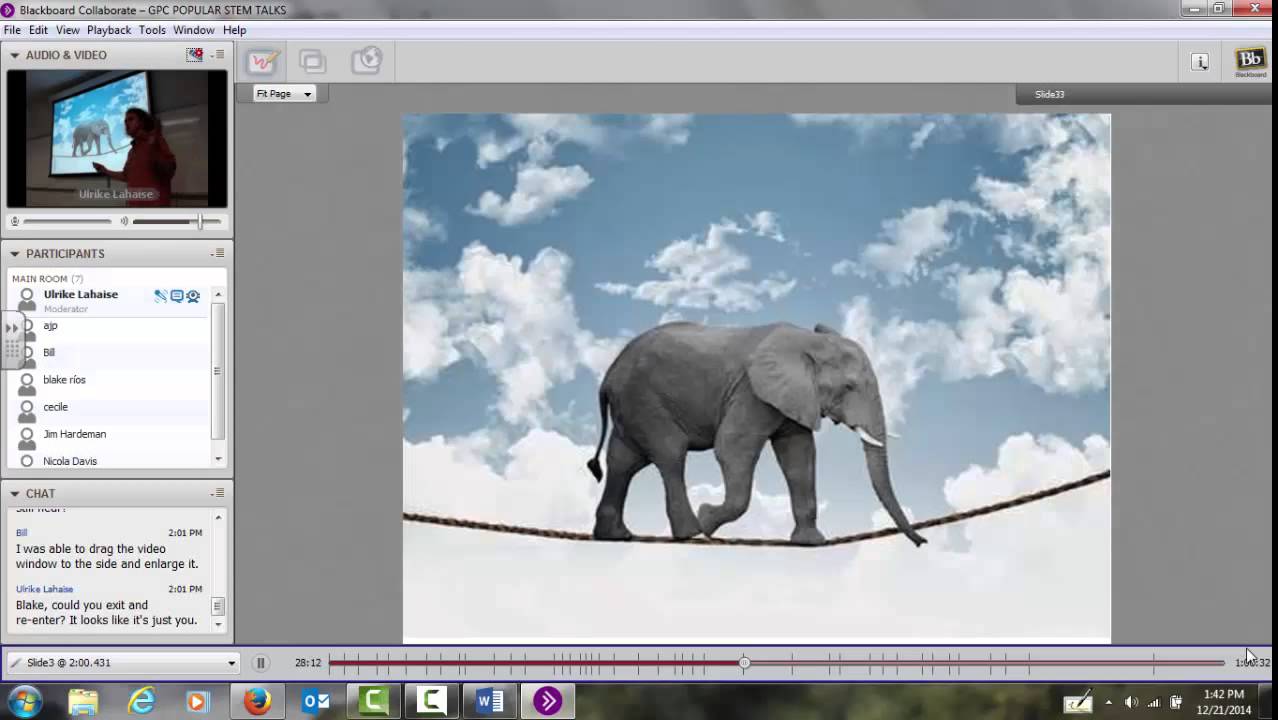The image size is (1278, 720).
Task: Open Participants panel options menu
Action: point(218,254)
